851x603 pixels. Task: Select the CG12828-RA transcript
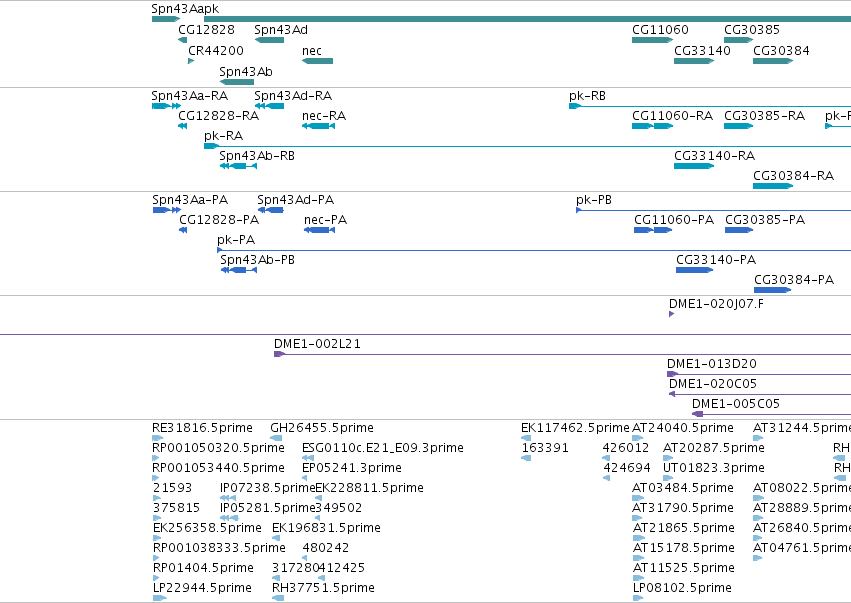[x=182, y=126]
